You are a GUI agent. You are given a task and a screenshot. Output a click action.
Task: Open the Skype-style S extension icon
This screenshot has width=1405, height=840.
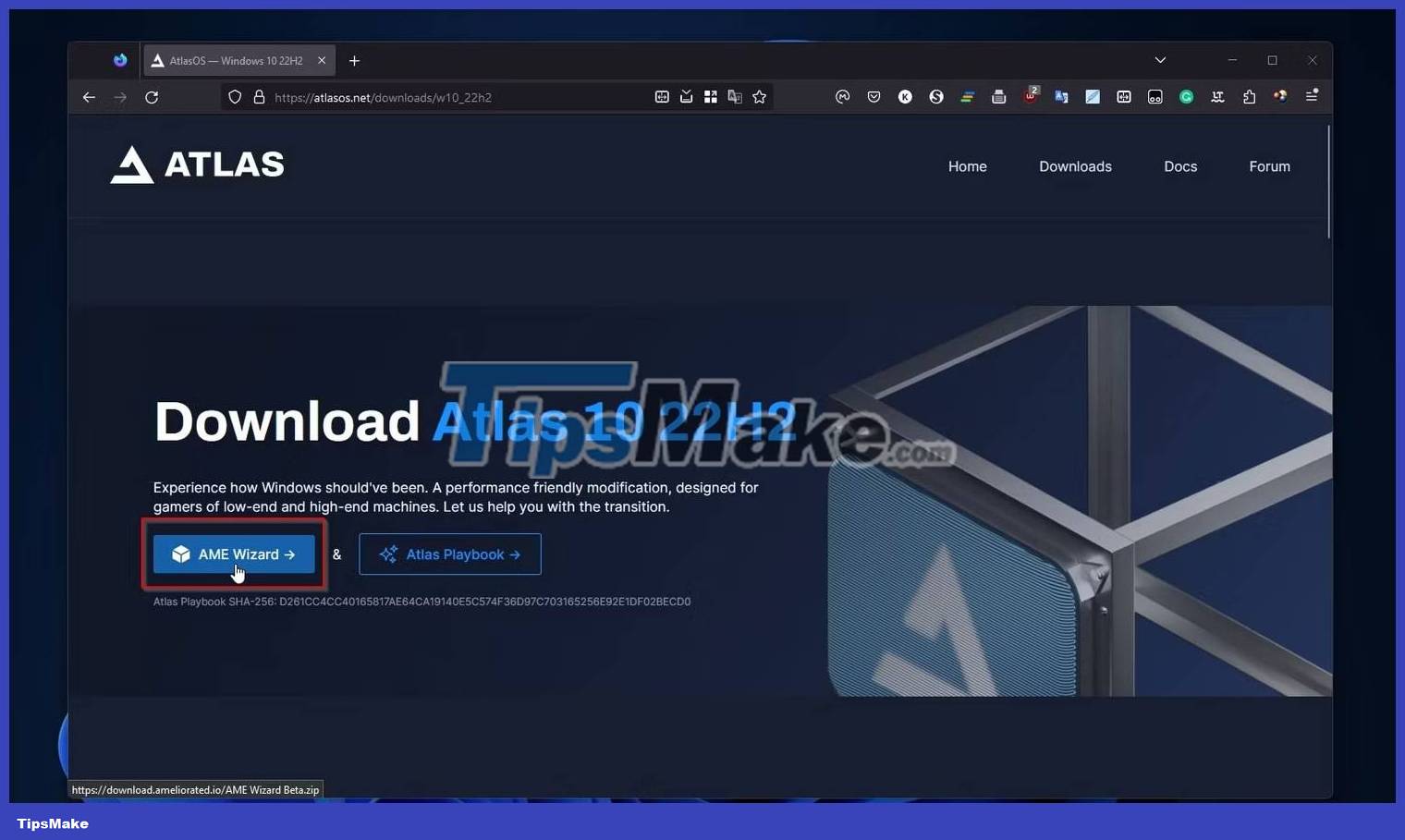pos(935,96)
